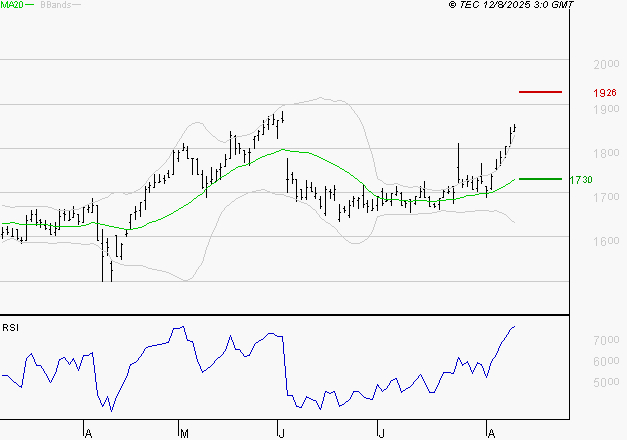Click the BBands legend label
This screenshot has height=440, width=627.
pyautogui.click(x=56, y=5)
